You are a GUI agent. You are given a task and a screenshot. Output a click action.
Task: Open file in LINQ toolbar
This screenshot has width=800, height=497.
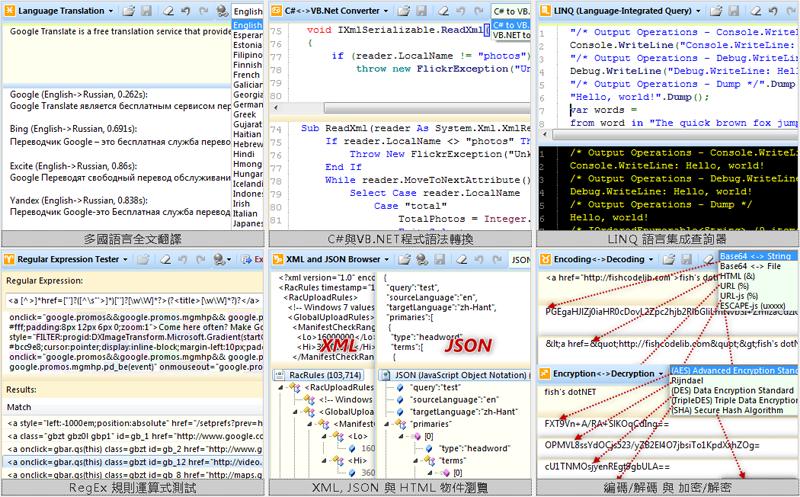click(x=716, y=11)
